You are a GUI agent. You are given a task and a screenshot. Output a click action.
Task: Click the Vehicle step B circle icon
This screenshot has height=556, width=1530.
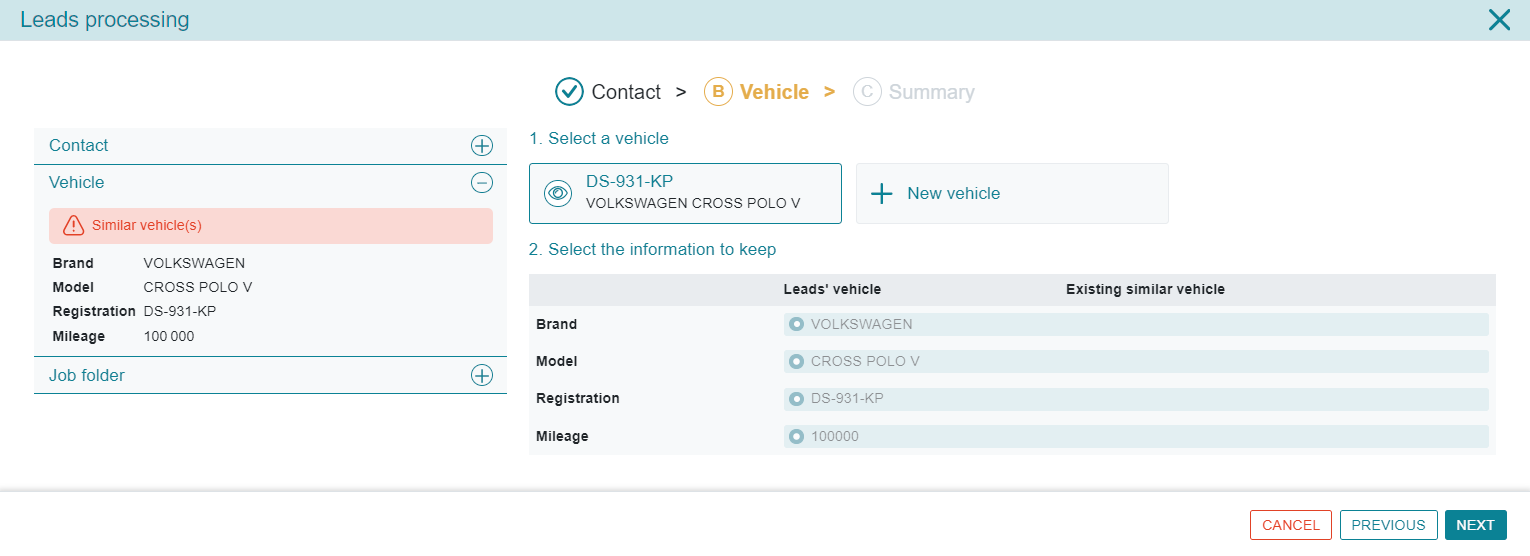pyautogui.click(x=718, y=92)
